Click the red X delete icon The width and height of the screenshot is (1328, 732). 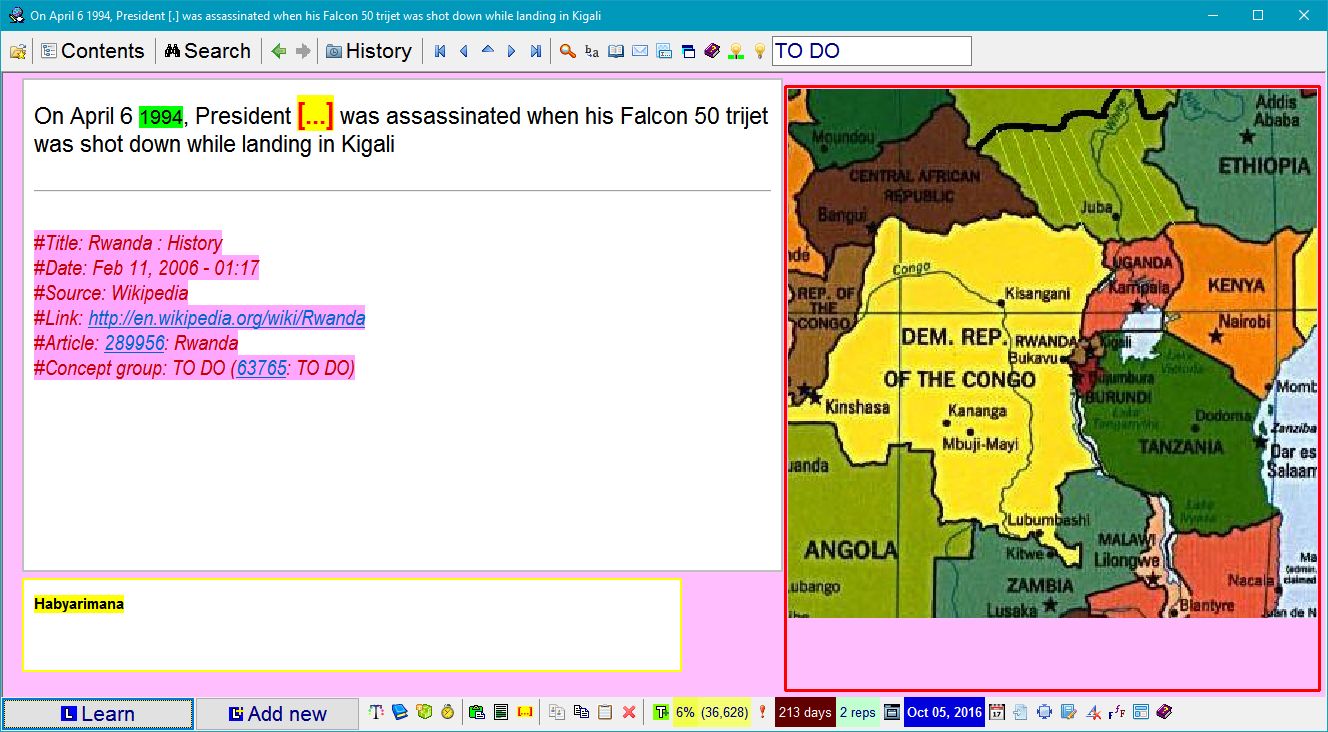tap(629, 712)
